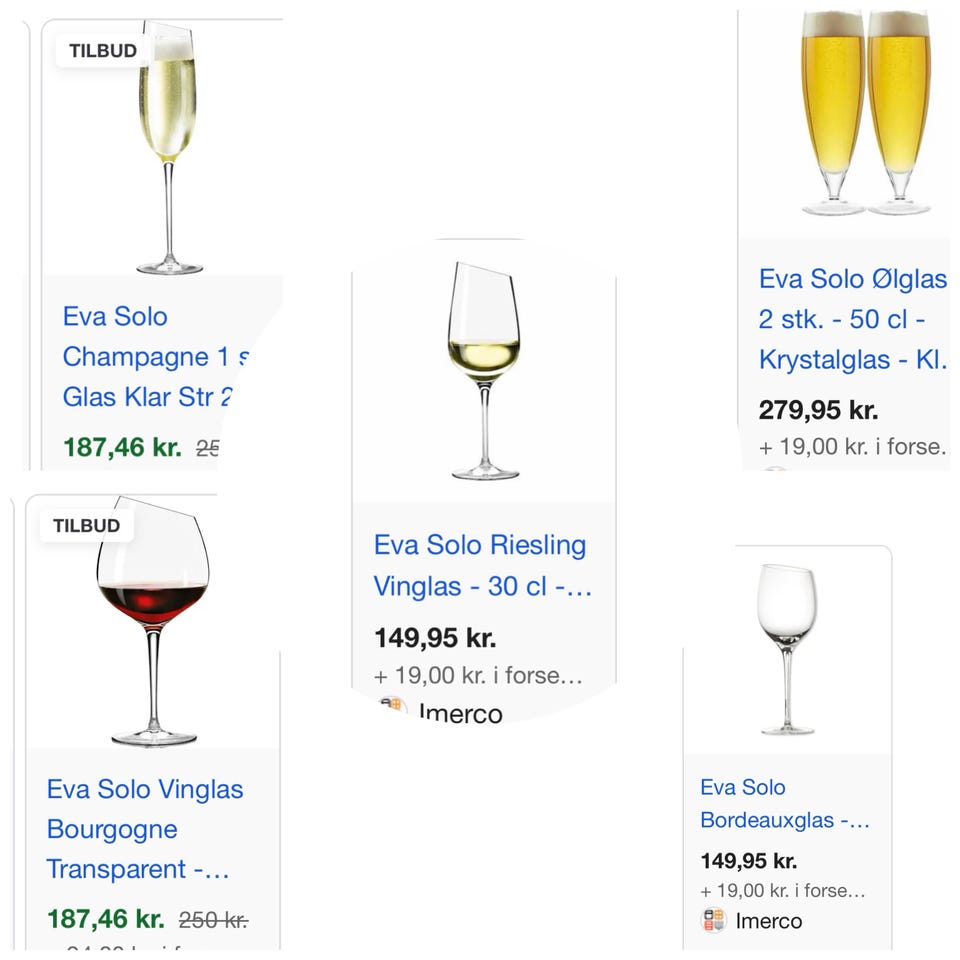The height and width of the screenshot is (960, 960).
Task: Open the Eva Solo Ølglas 2 stk. link
Action: point(852,319)
